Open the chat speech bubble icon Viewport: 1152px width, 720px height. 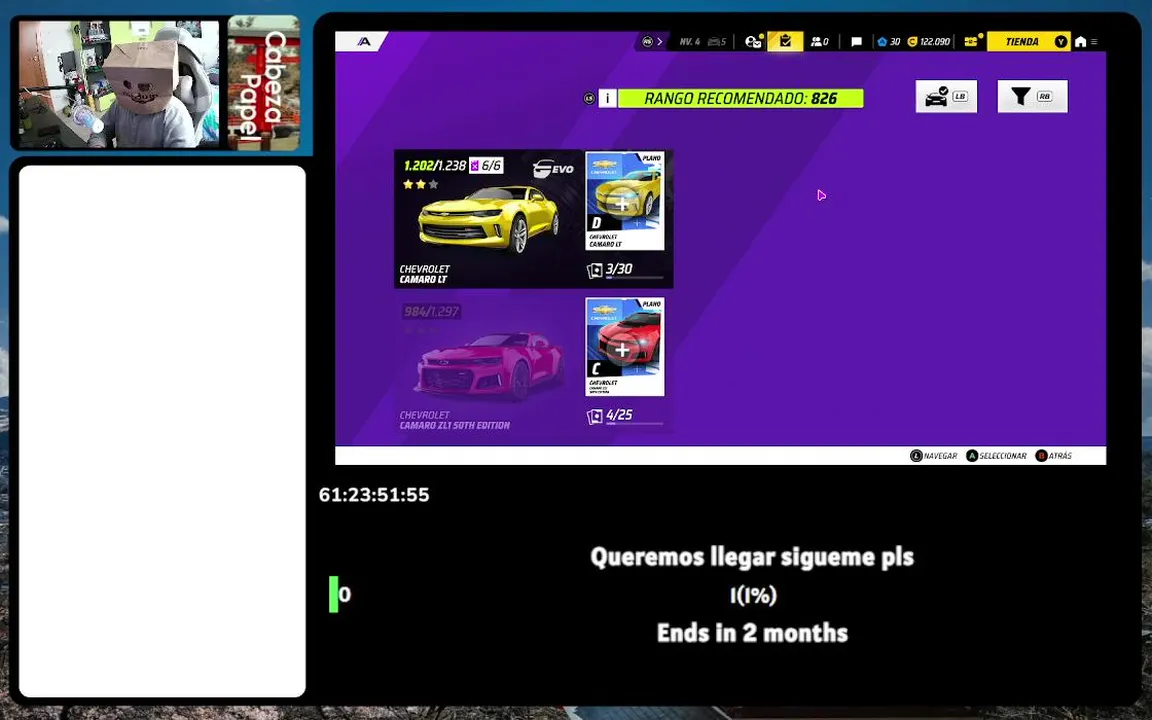click(x=856, y=42)
